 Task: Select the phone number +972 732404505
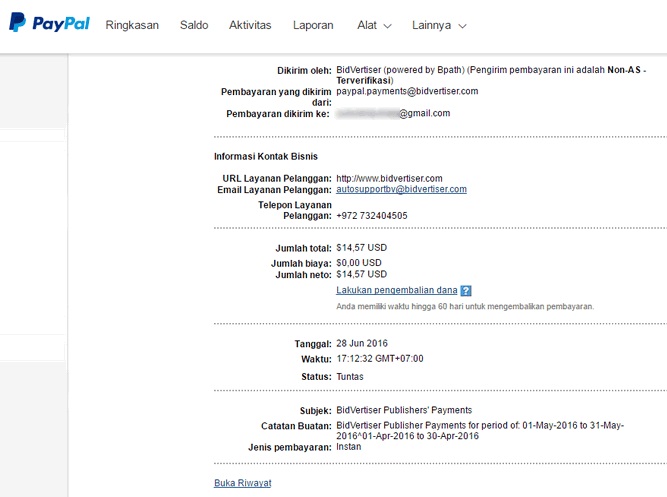click(x=372, y=216)
